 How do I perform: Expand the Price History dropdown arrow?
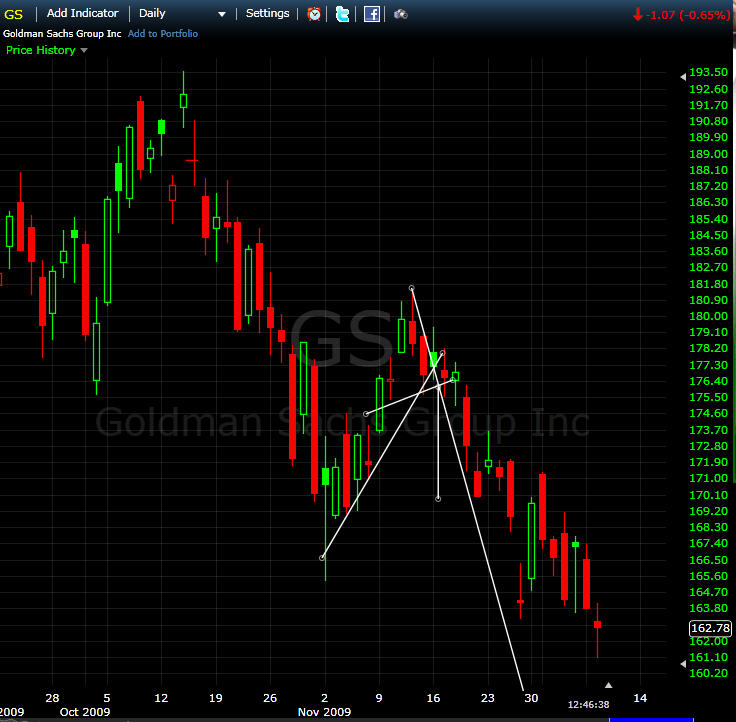(84, 50)
